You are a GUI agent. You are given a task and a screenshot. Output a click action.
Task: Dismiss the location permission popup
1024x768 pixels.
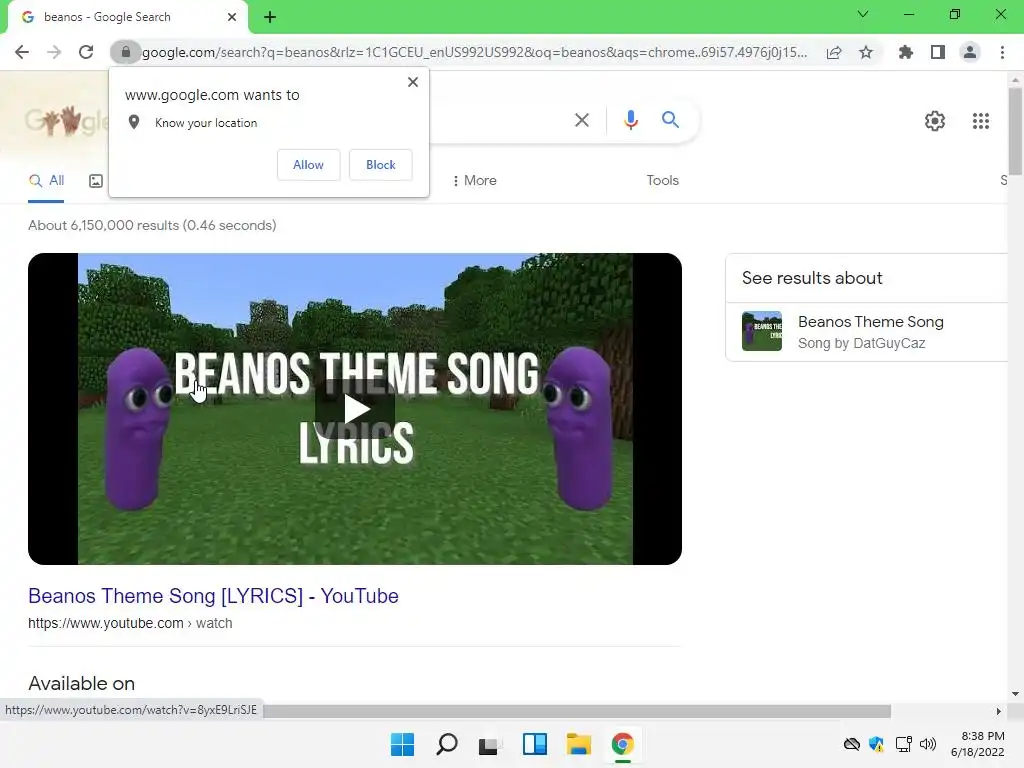pos(413,82)
